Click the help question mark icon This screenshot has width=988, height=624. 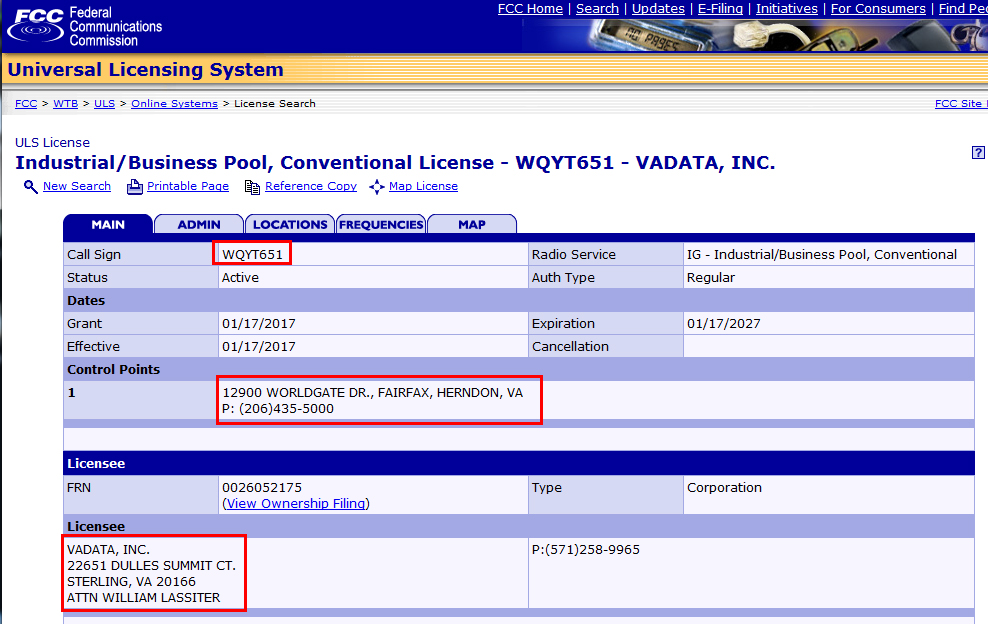pos(978,153)
